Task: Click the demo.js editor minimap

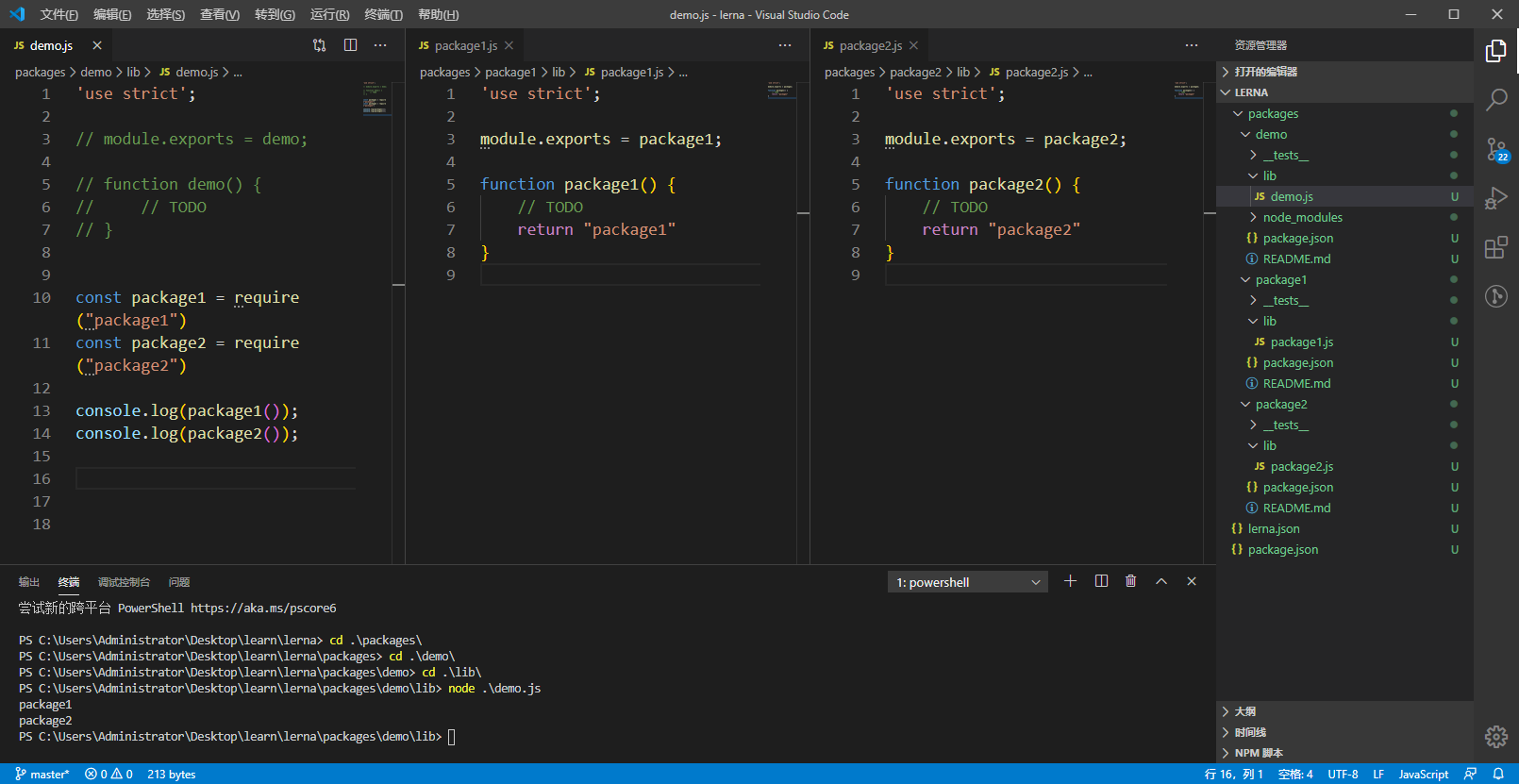Action: click(376, 98)
